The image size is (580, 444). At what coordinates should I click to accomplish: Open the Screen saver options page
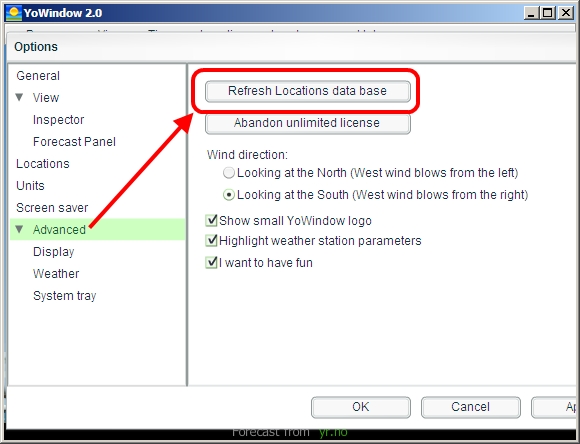click(x=52, y=208)
